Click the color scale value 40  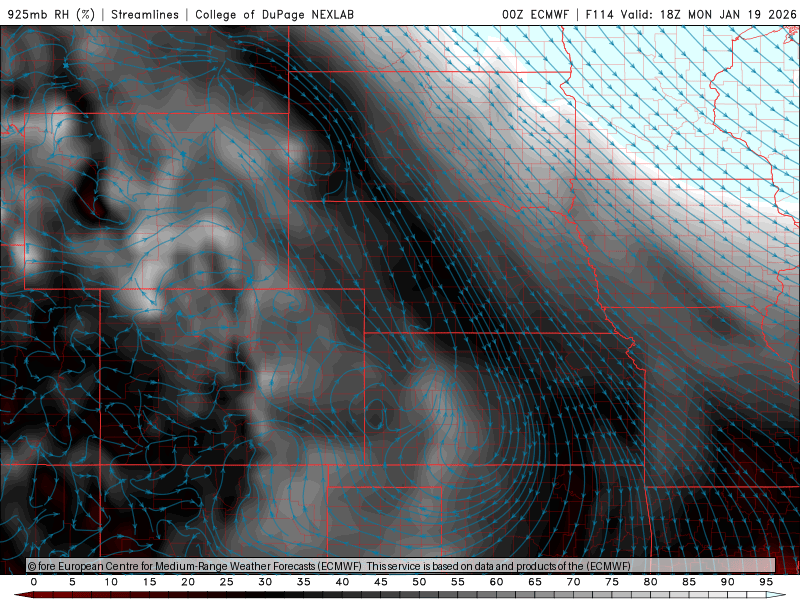pos(342,582)
